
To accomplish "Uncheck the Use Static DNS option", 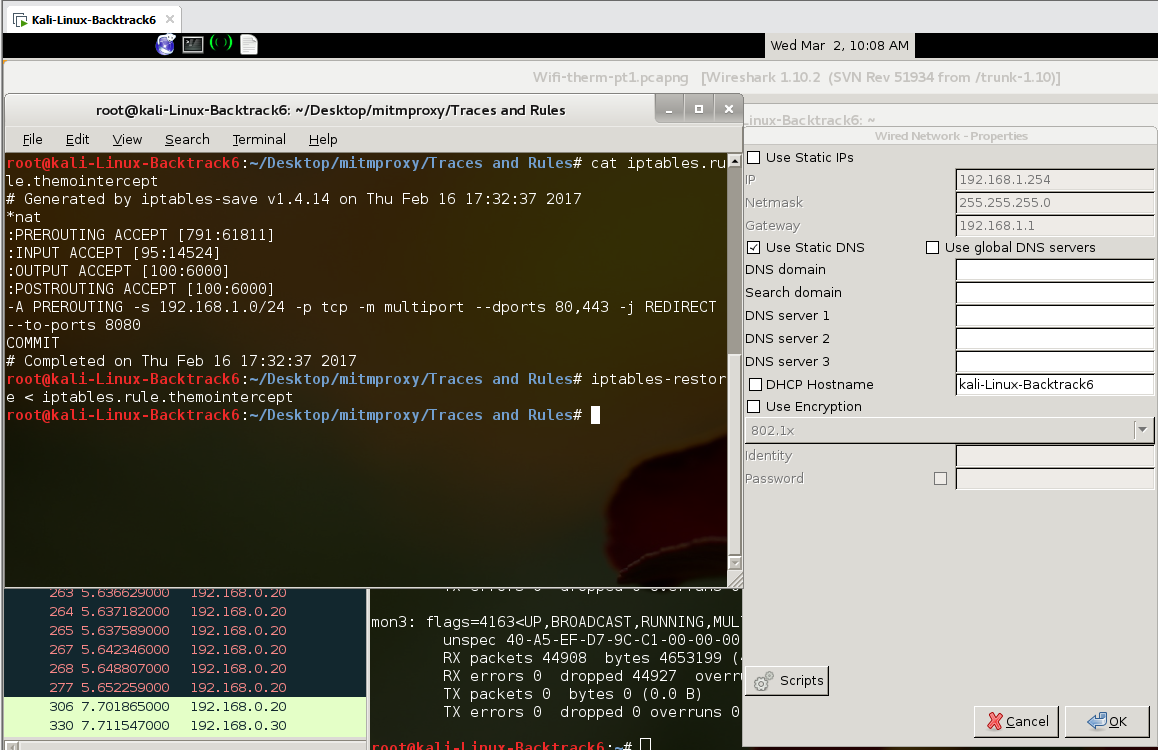I will click(753, 247).
